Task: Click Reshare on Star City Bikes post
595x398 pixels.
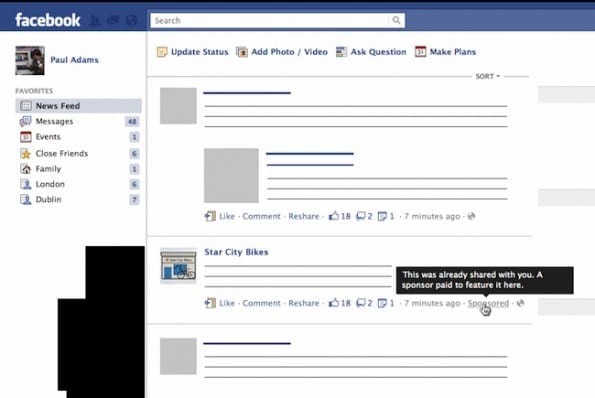Action: (x=304, y=303)
